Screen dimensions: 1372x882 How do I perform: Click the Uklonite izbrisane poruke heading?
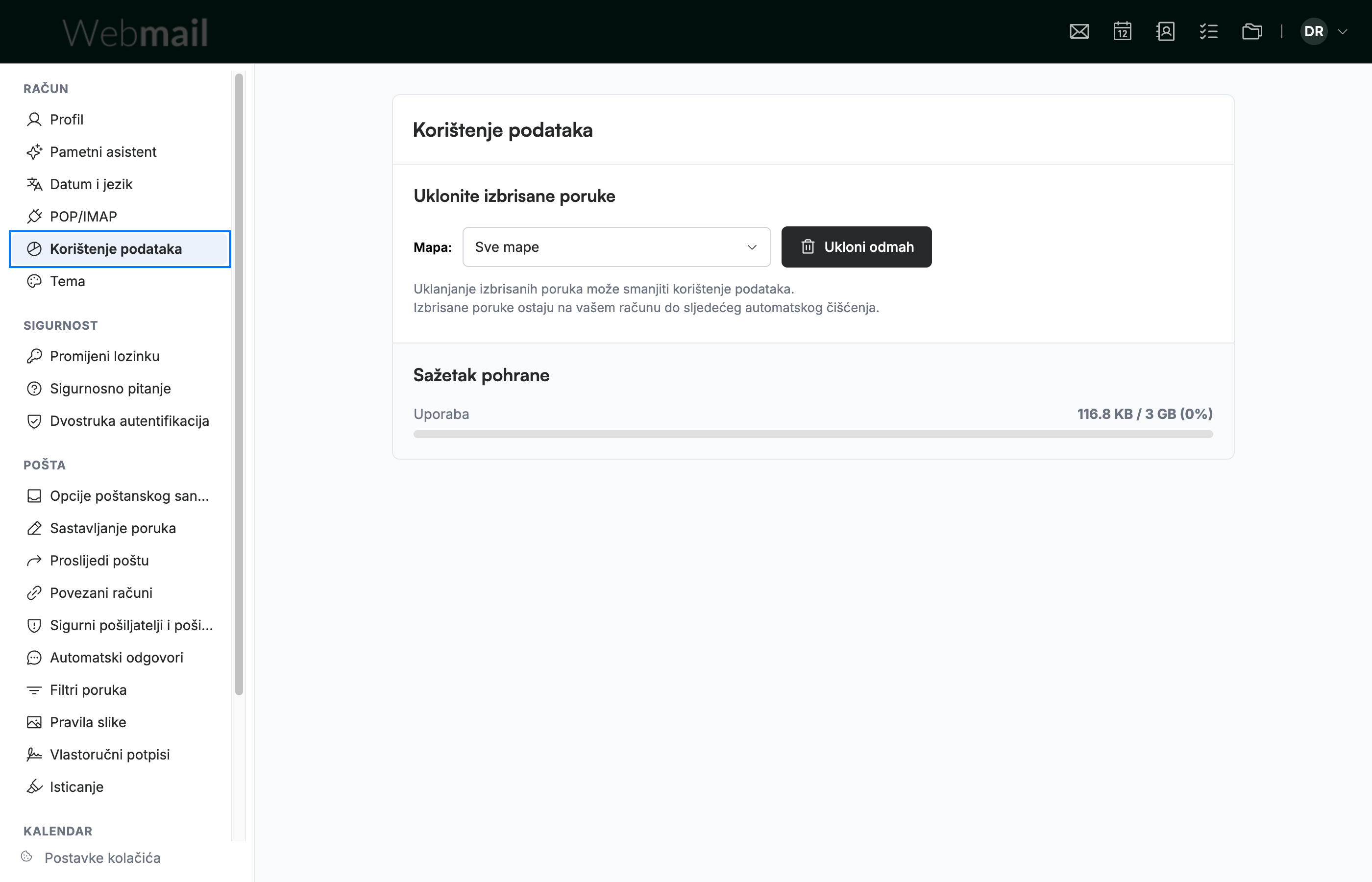pyautogui.click(x=514, y=196)
